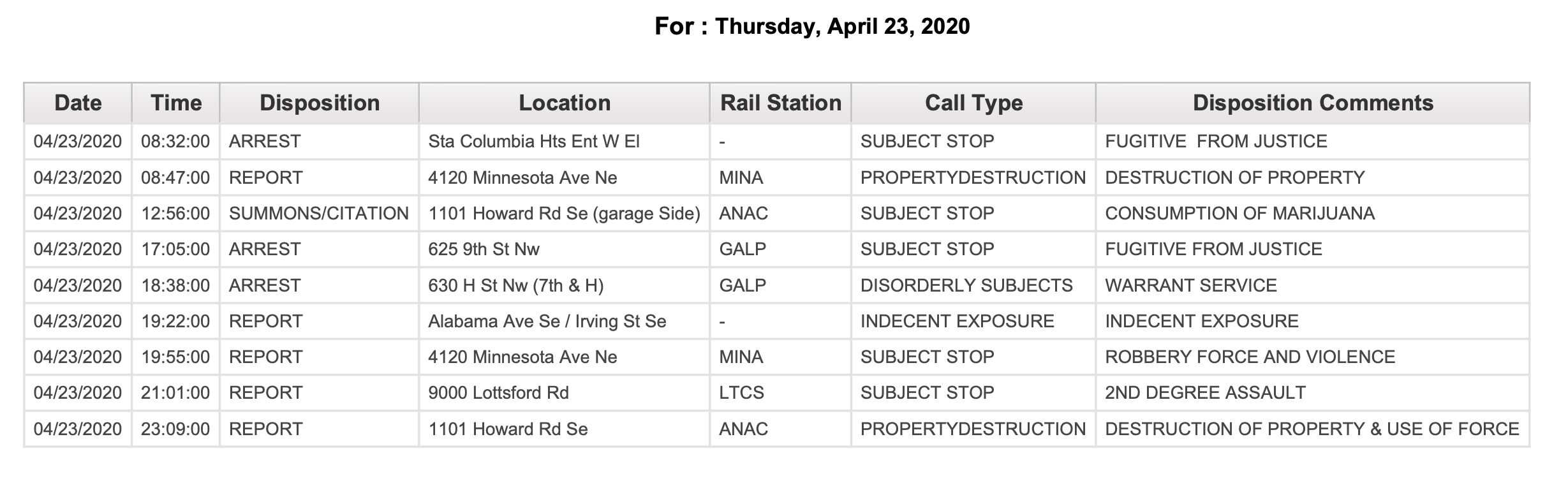The image size is (1568, 490).
Task: Click the Date column header
Action: (x=78, y=103)
